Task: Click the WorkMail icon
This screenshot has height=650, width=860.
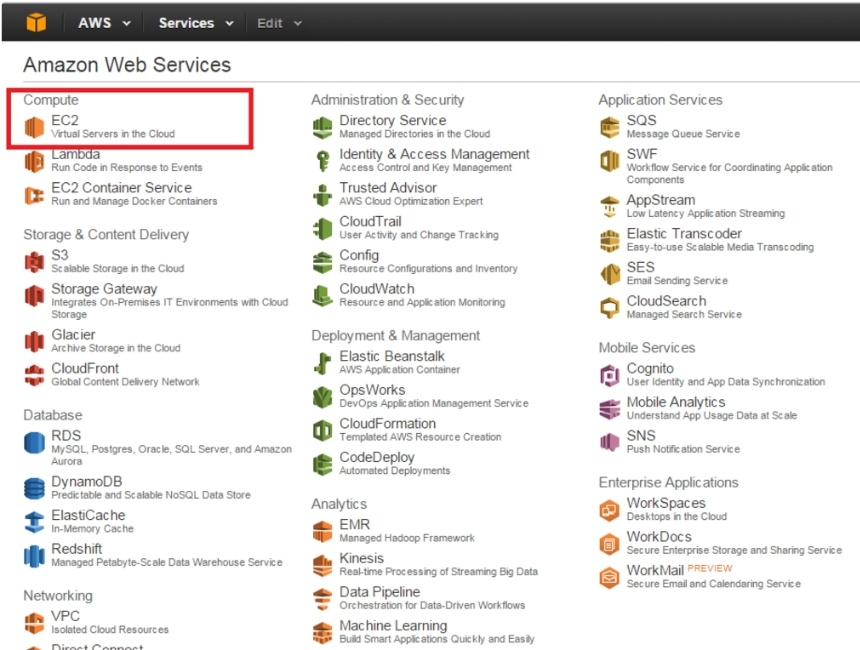Action: (609, 578)
